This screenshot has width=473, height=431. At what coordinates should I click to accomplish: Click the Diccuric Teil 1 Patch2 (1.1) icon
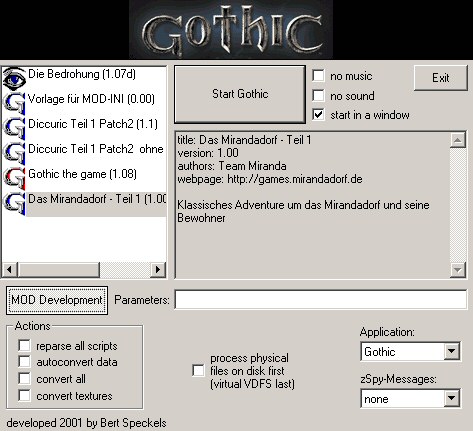point(14,128)
